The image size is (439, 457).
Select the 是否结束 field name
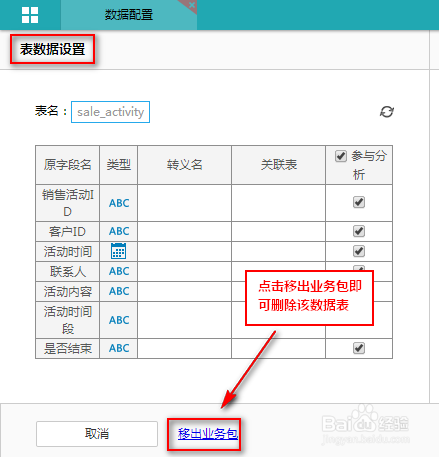(68, 348)
